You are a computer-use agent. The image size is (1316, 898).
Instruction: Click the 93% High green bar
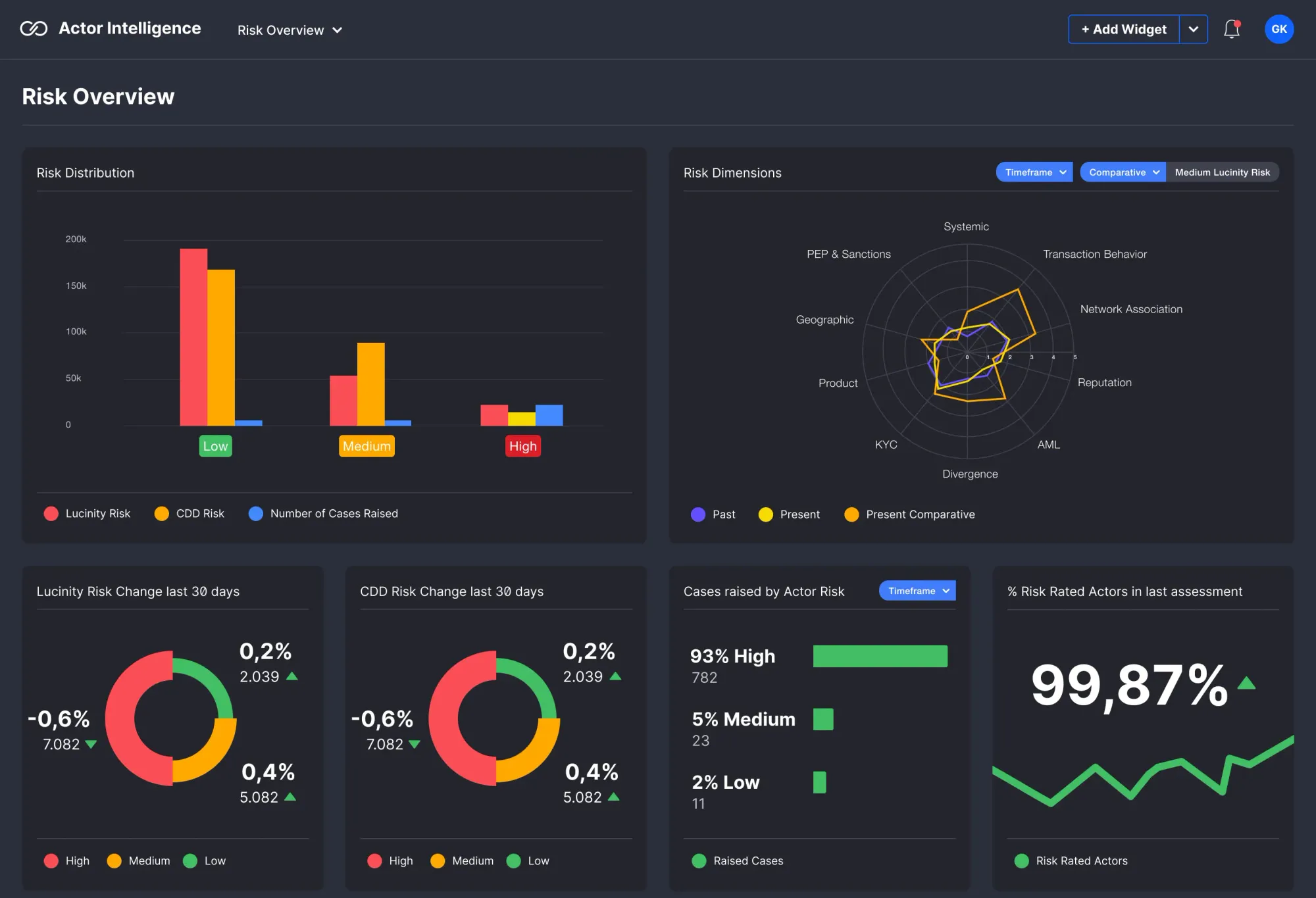880,656
